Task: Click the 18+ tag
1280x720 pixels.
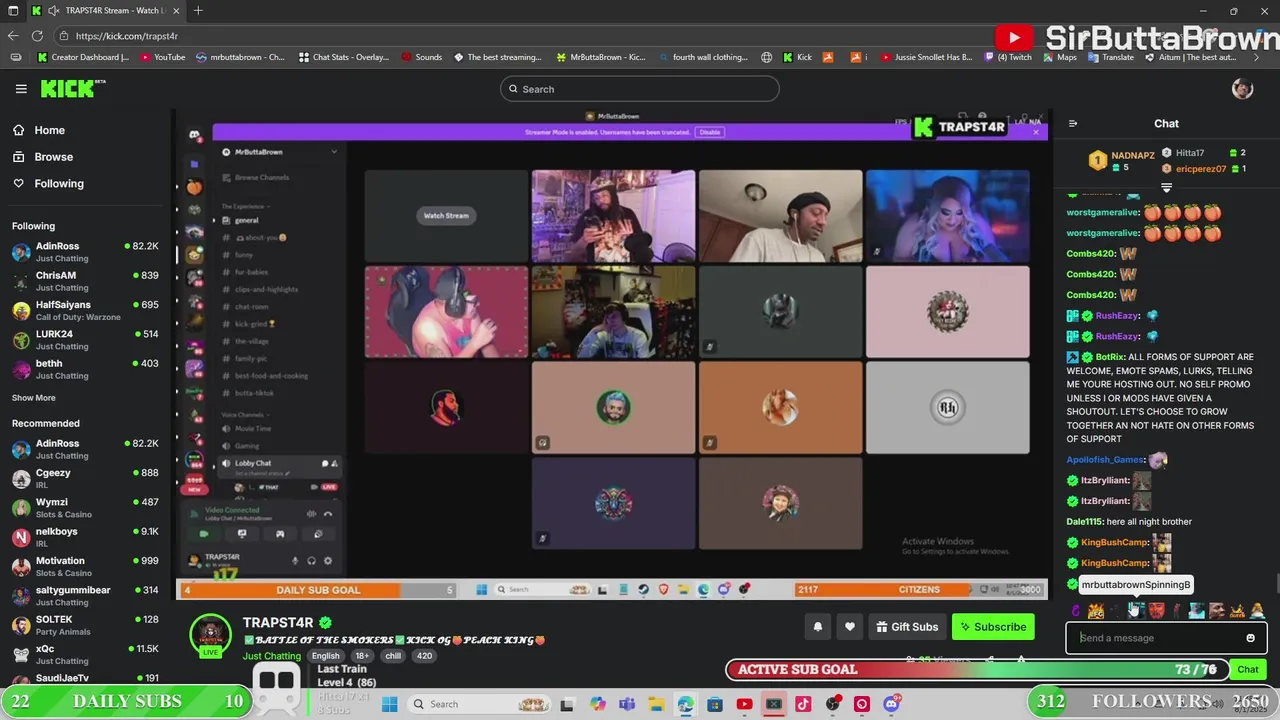Action: [x=362, y=656]
